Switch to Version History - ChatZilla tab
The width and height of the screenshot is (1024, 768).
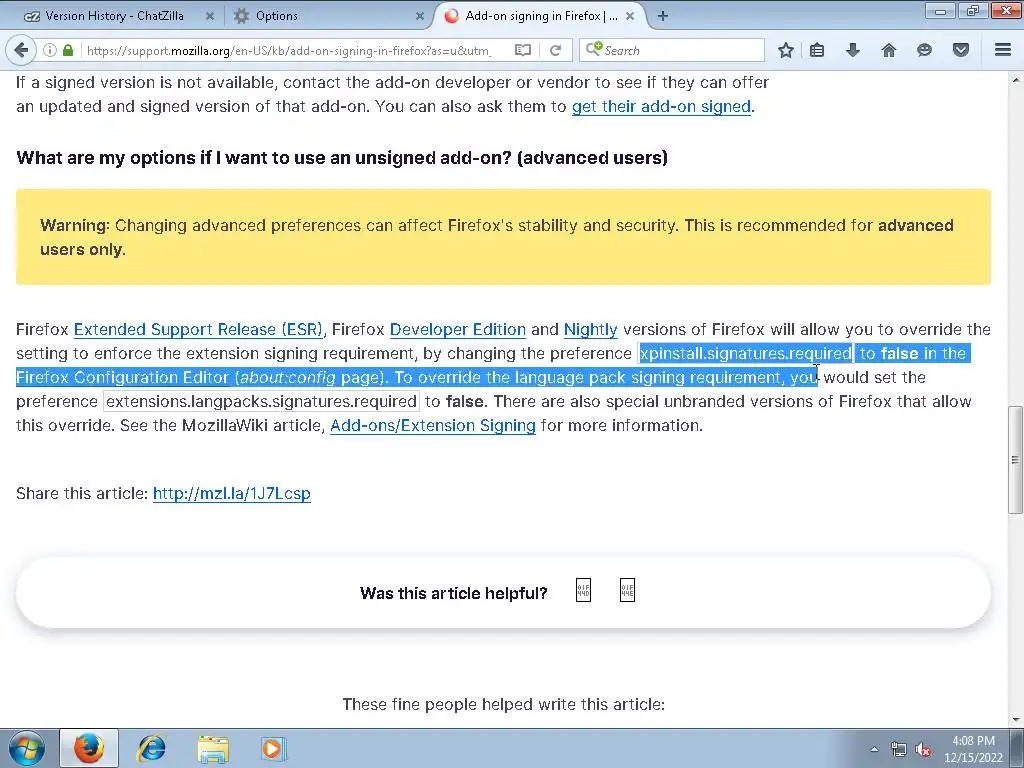tap(113, 16)
